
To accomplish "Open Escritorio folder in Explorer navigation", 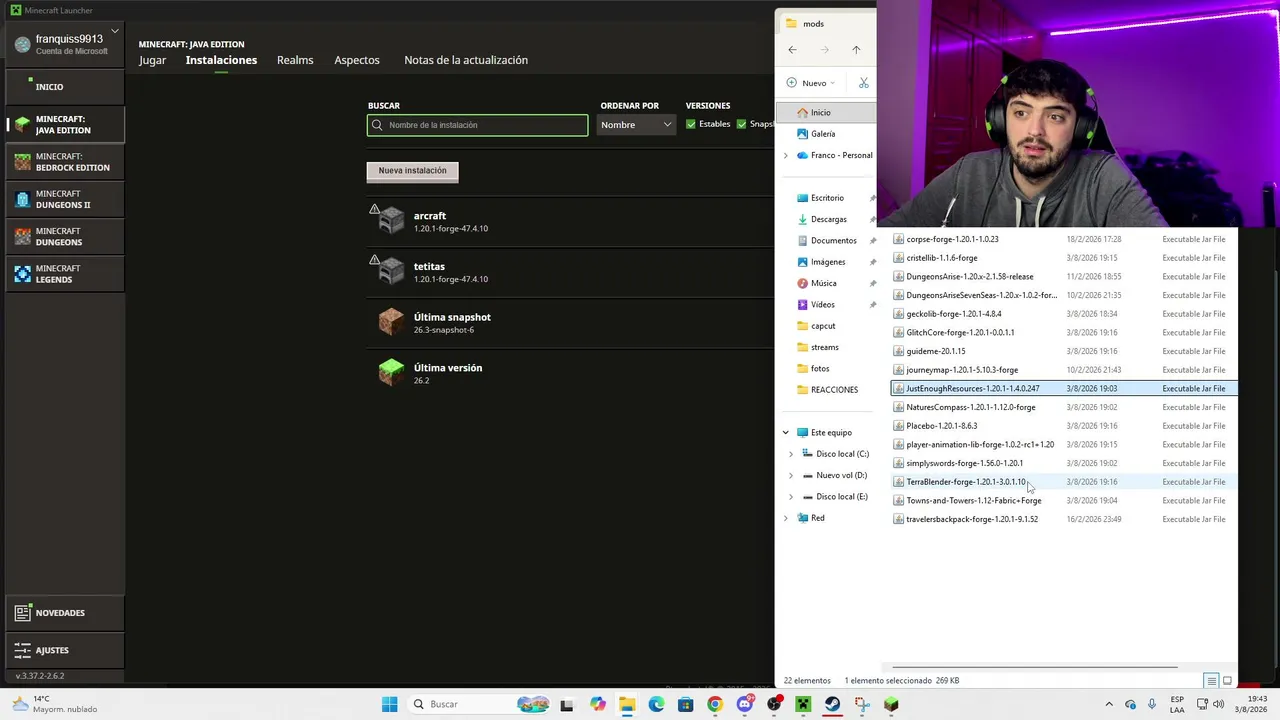I will (x=826, y=198).
